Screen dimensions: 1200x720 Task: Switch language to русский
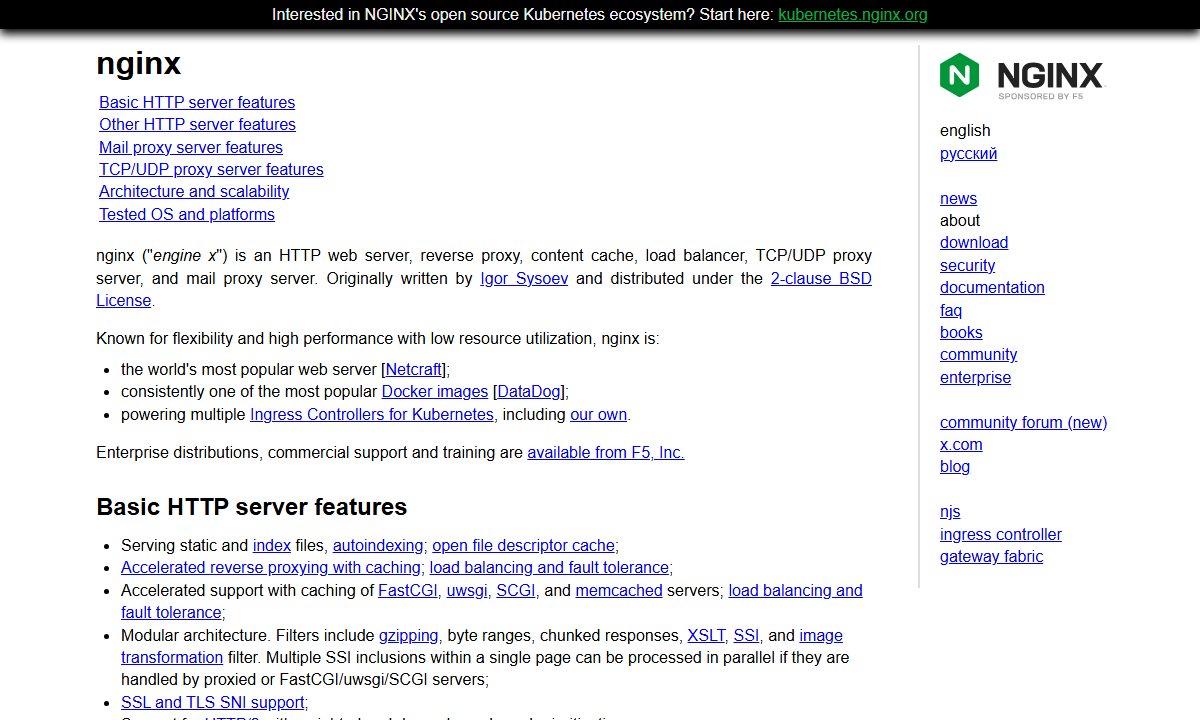point(968,153)
